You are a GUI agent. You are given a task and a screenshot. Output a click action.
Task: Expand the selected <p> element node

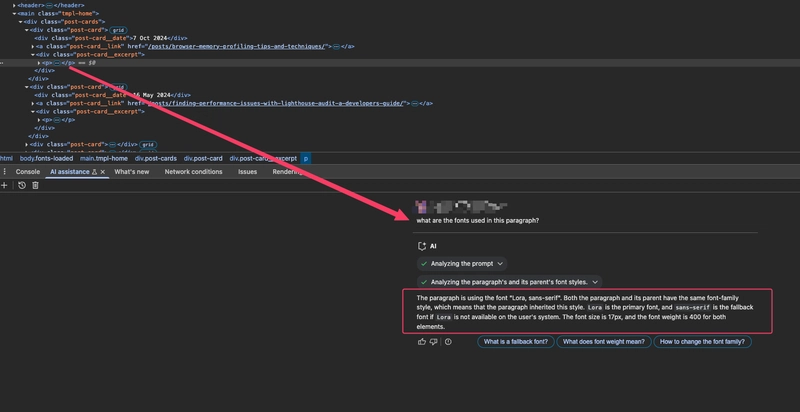(39, 63)
